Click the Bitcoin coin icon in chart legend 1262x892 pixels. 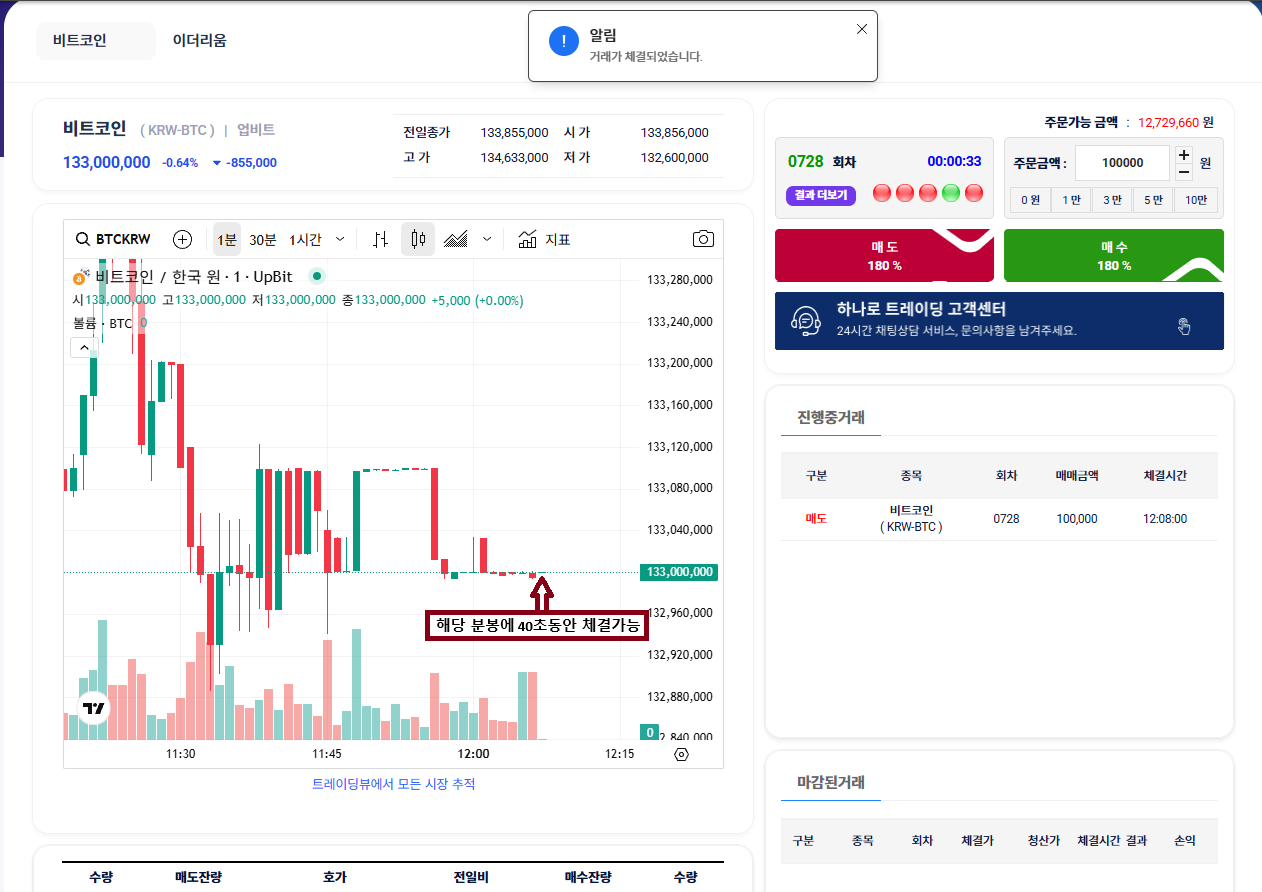pos(81,276)
